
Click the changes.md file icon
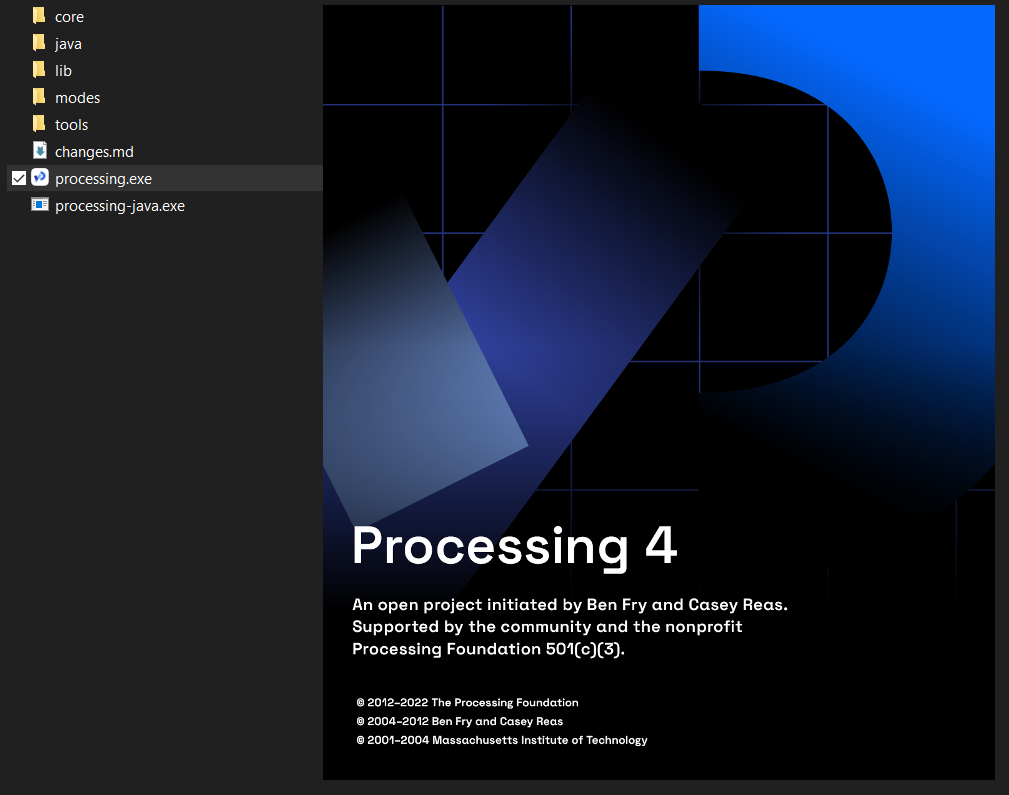coord(40,151)
